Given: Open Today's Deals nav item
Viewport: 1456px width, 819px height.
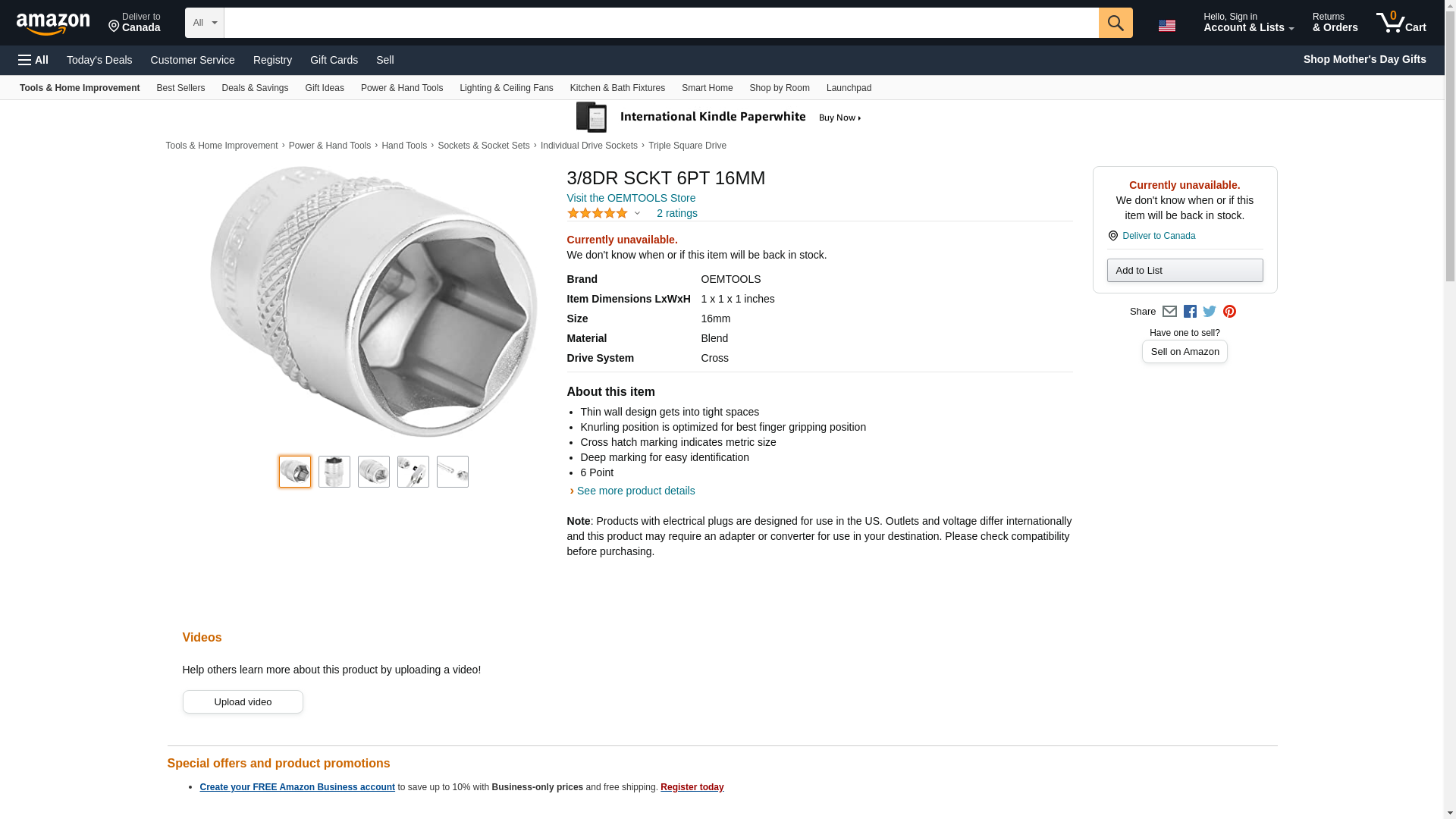Looking at the screenshot, I should [x=99, y=60].
